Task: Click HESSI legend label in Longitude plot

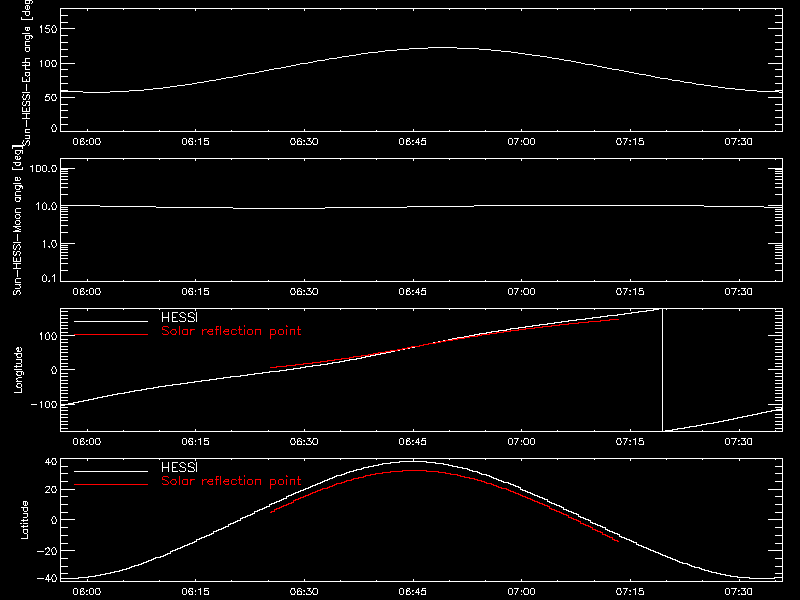Action: tap(179, 317)
